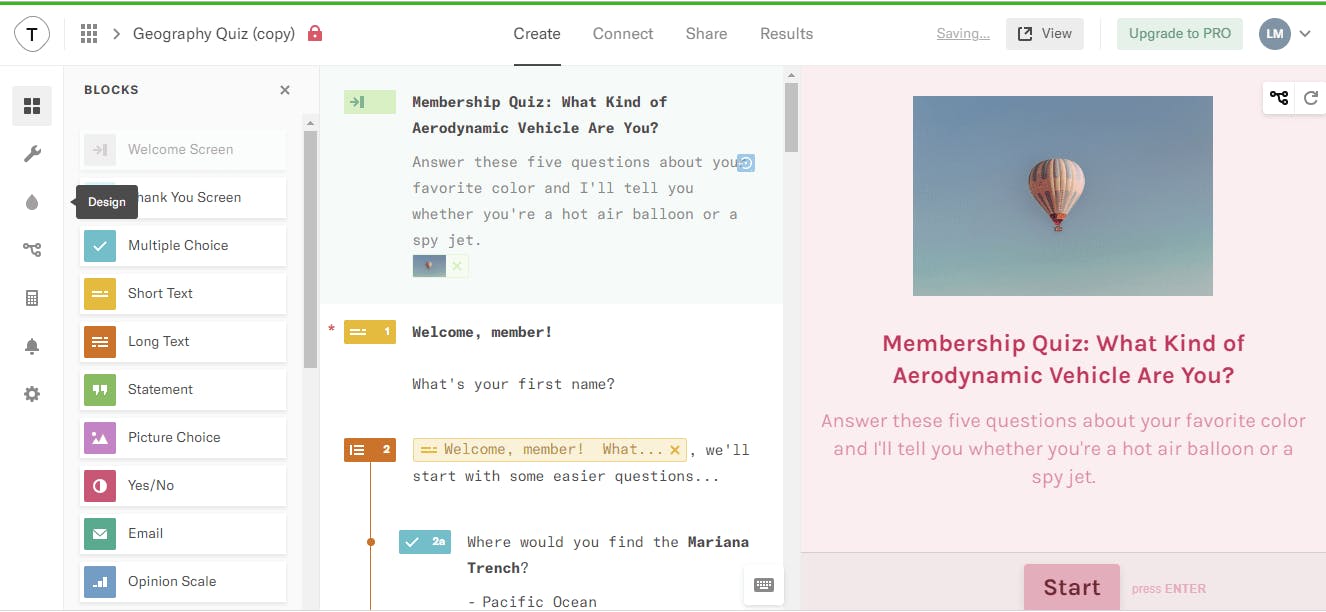Switch to the Create tab
This screenshot has width=1326, height=612.
537,34
